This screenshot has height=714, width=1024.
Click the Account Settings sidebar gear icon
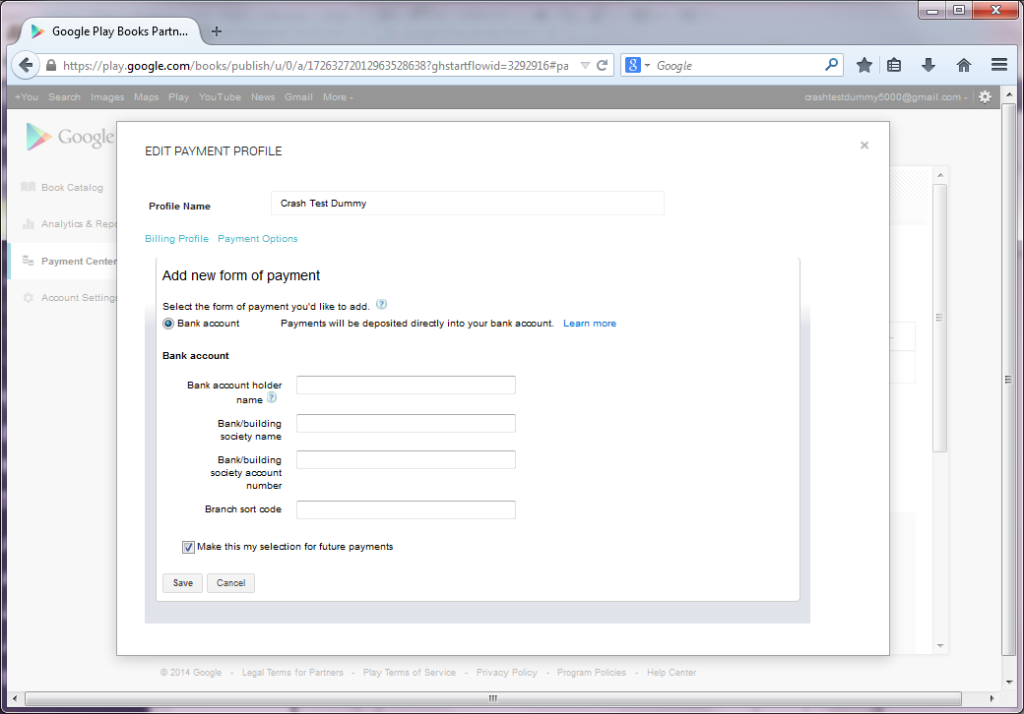pyautogui.click(x=28, y=297)
